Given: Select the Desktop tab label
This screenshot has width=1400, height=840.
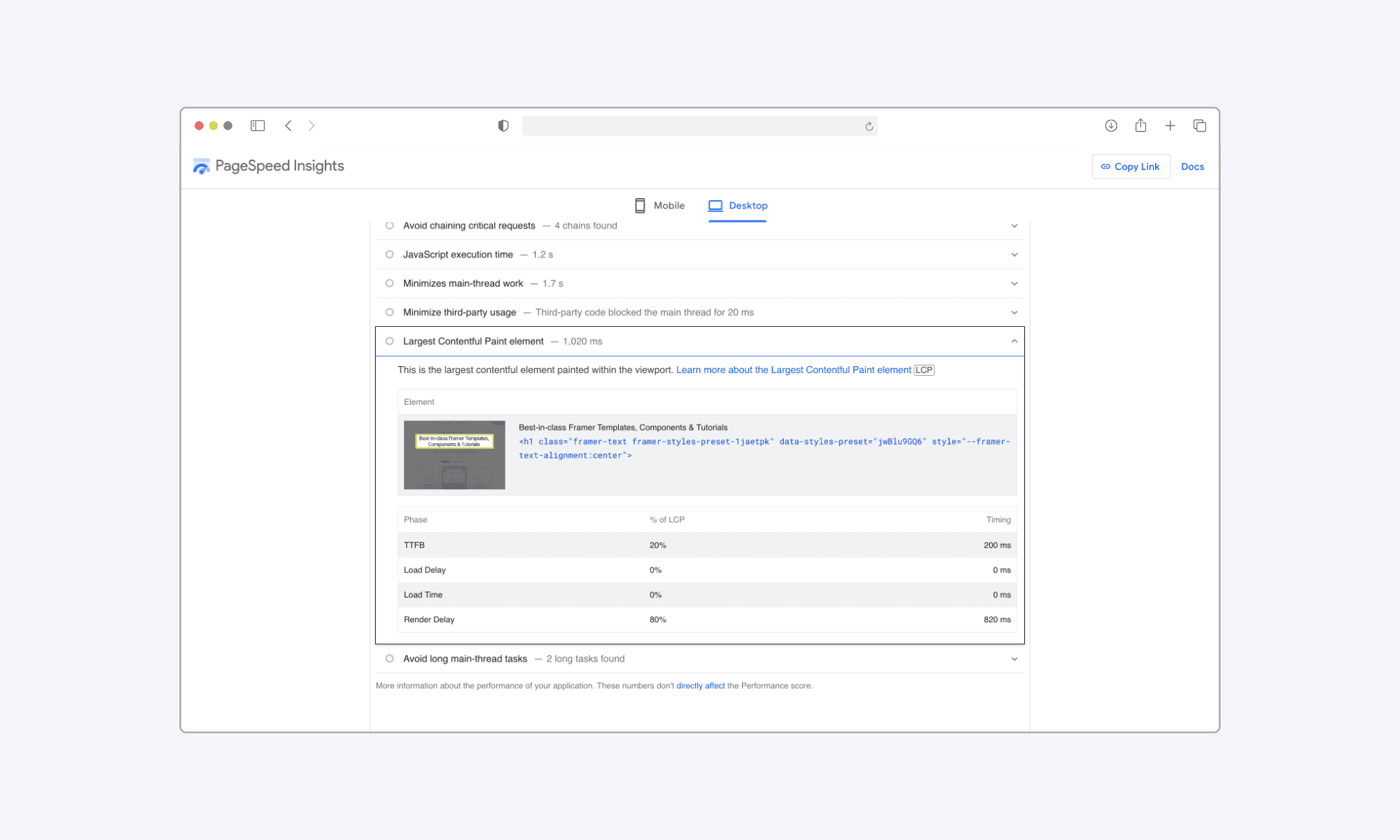Looking at the screenshot, I should 748,206.
